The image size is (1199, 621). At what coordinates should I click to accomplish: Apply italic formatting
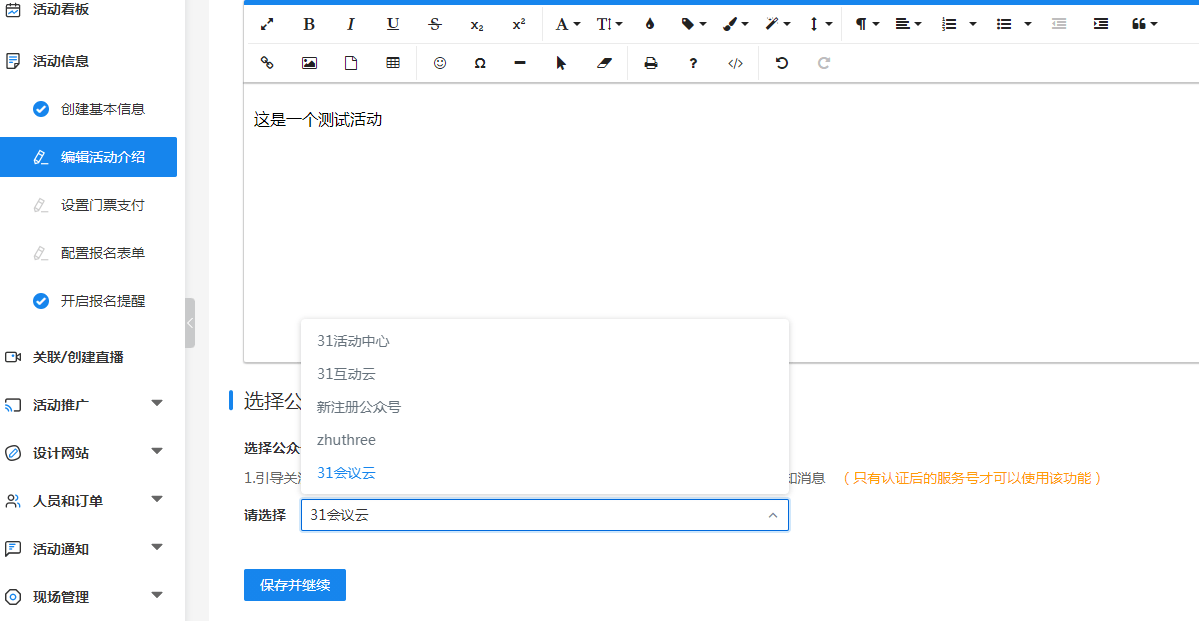pyautogui.click(x=351, y=24)
